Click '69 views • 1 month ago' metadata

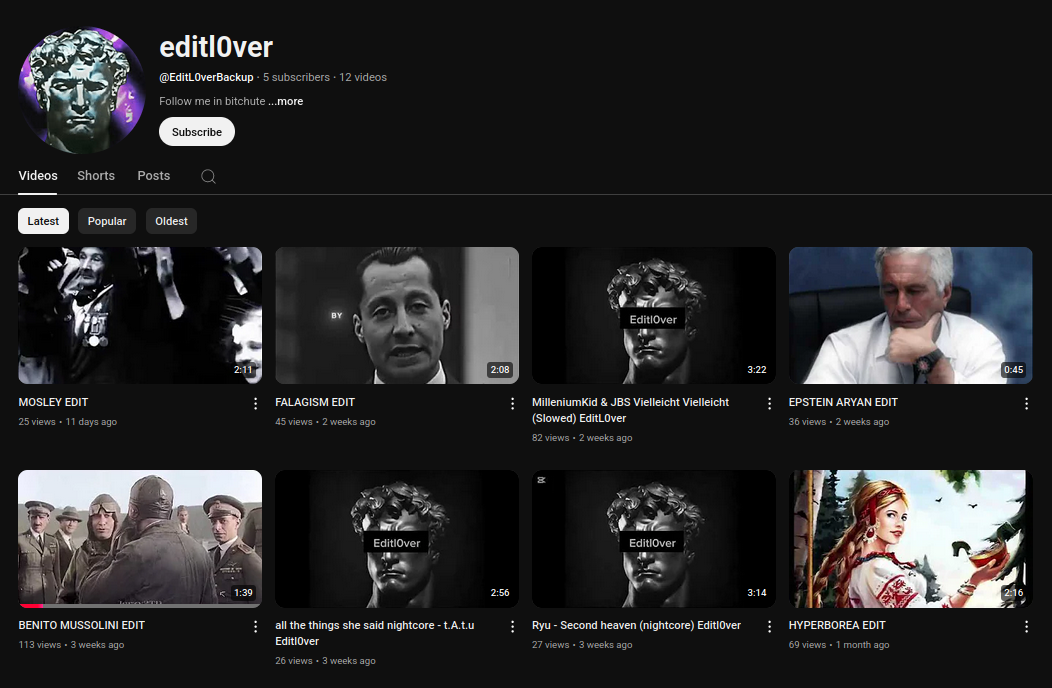pyautogui.click(x=839, y=644)
